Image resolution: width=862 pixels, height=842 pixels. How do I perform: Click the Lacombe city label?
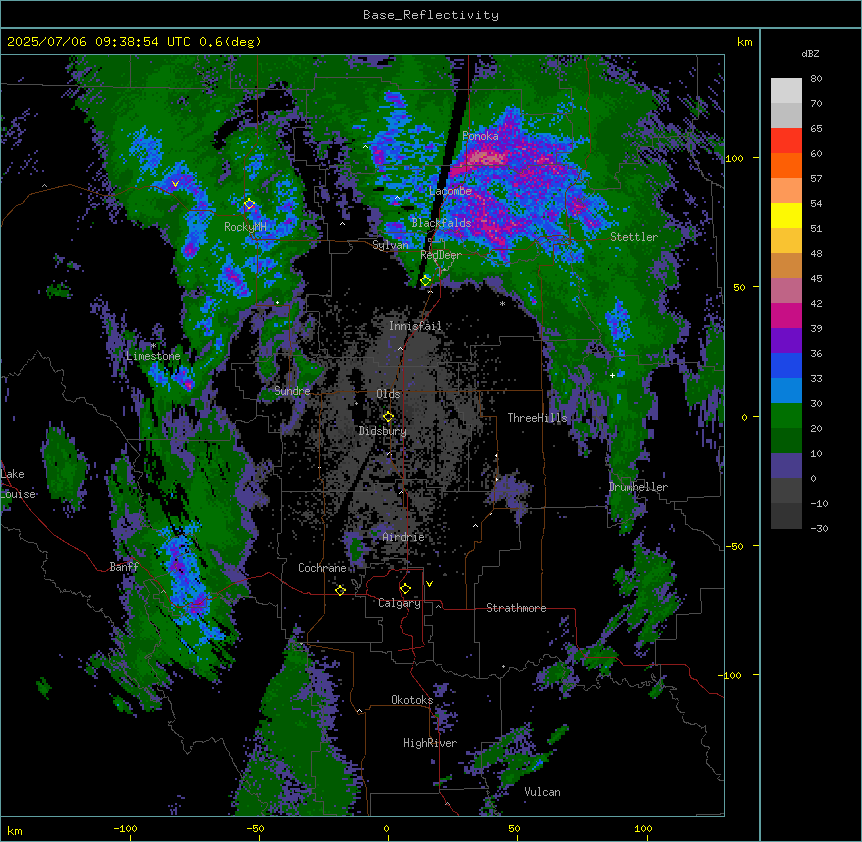450,191
